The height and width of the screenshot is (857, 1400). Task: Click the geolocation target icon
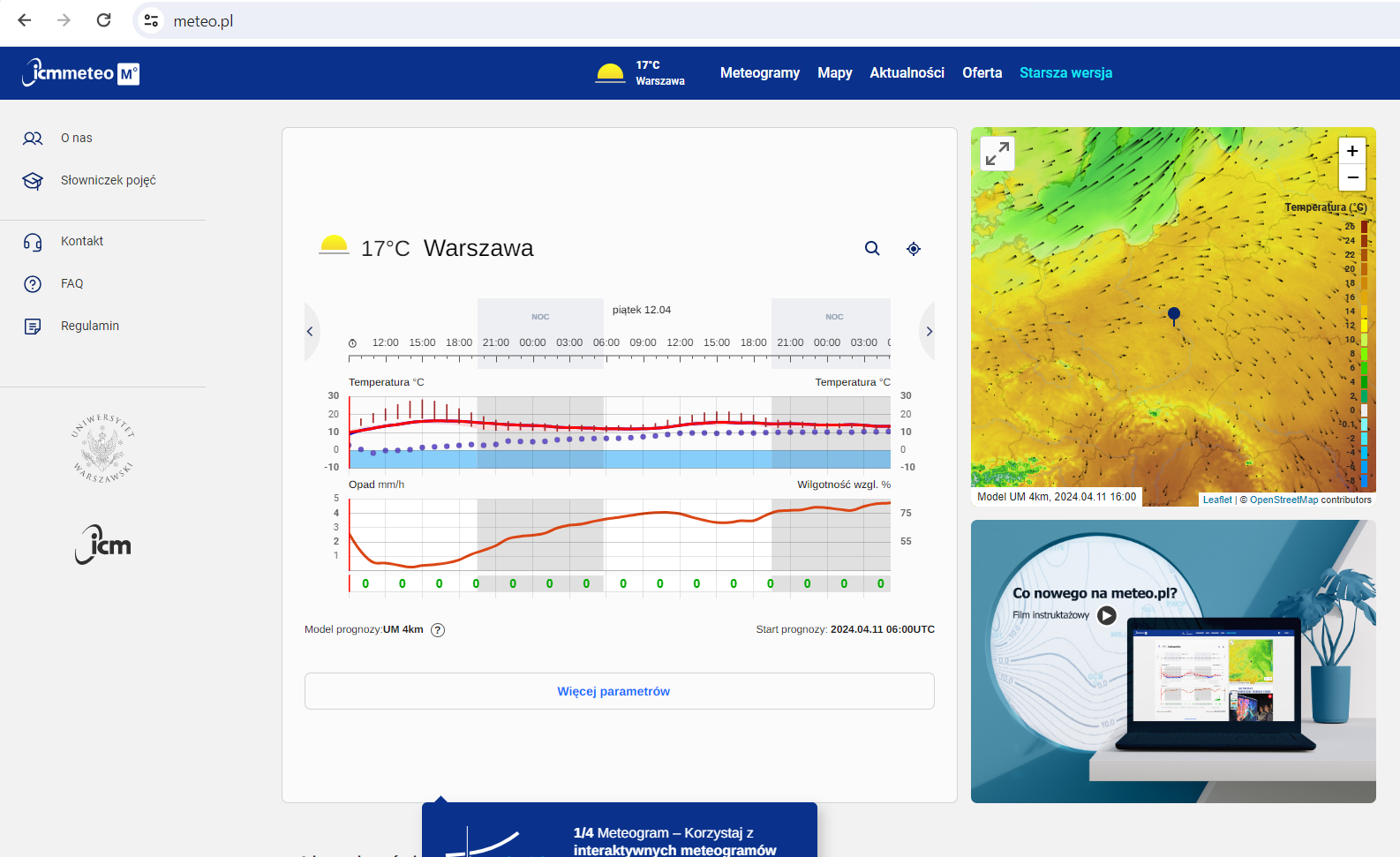tap(914, 249)
